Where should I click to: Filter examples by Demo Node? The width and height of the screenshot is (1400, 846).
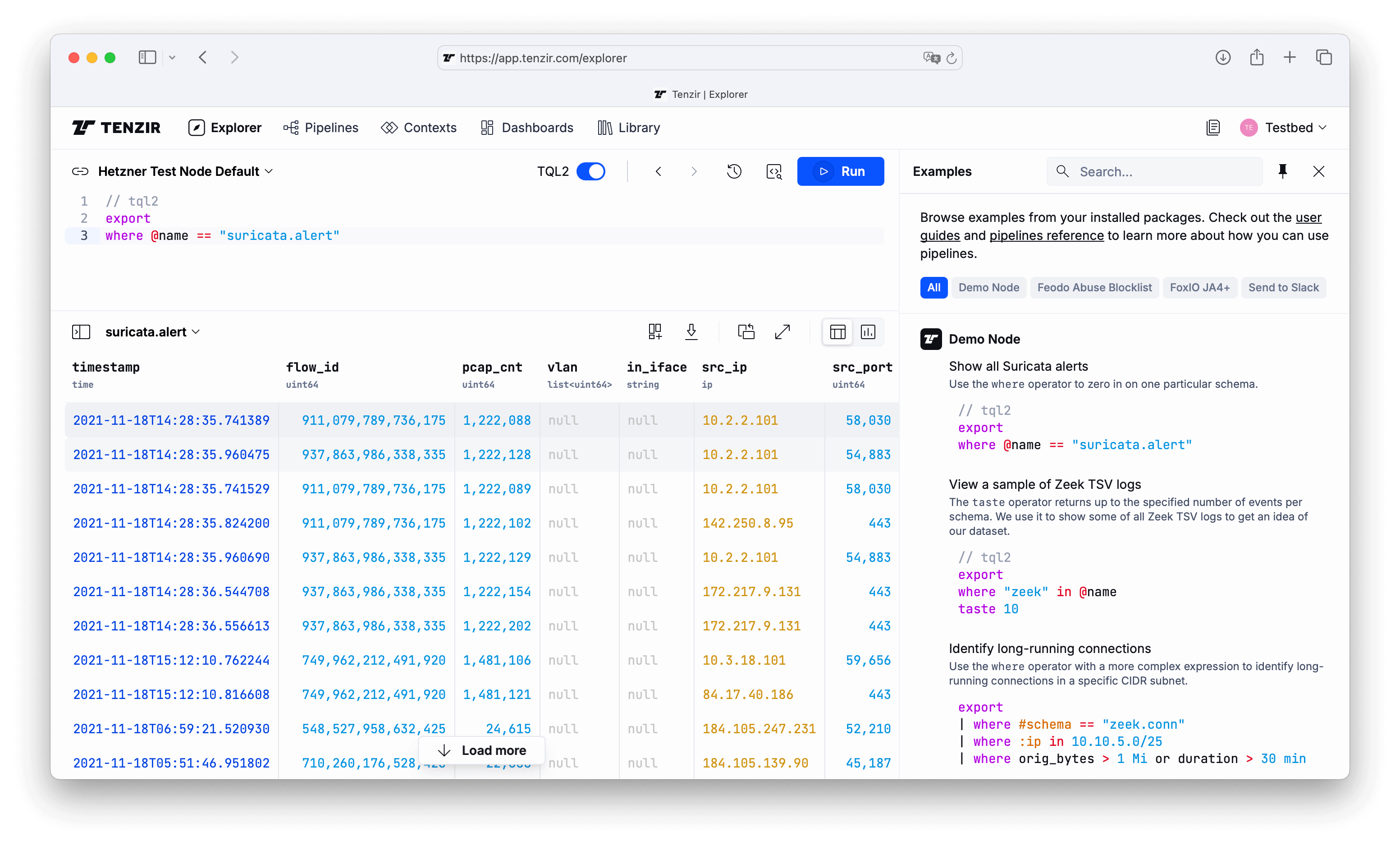click(x=988, y=288)
